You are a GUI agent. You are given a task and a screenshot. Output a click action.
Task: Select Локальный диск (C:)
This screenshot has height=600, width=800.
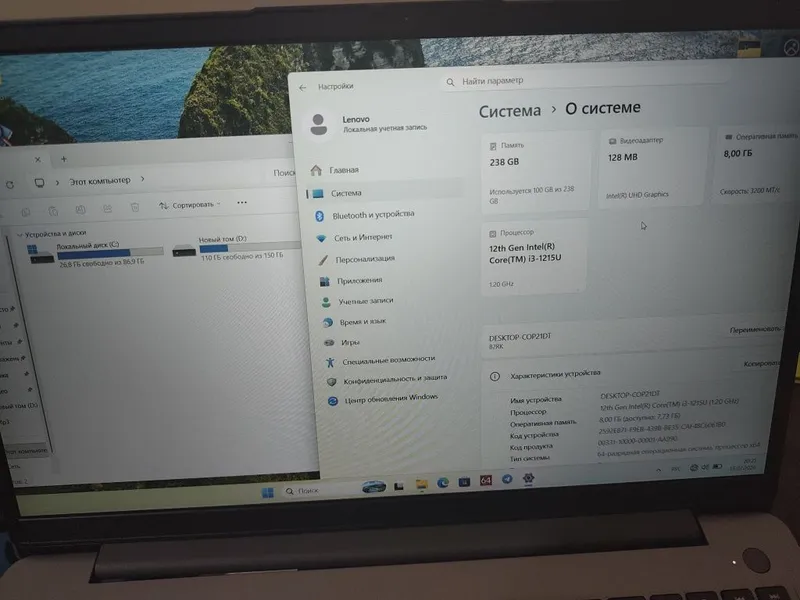point(95,254)
